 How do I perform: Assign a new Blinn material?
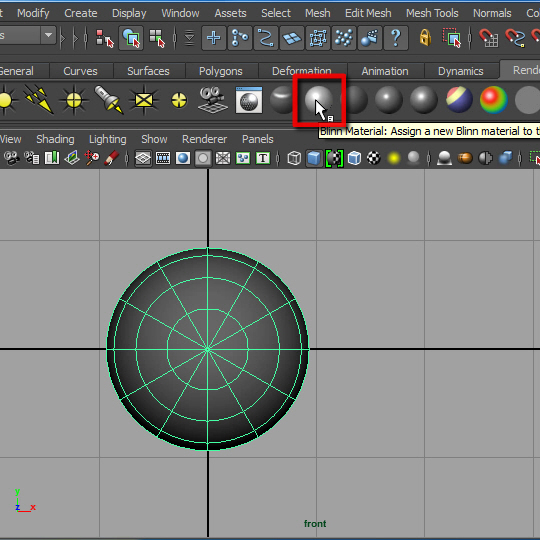coord(319,100)
